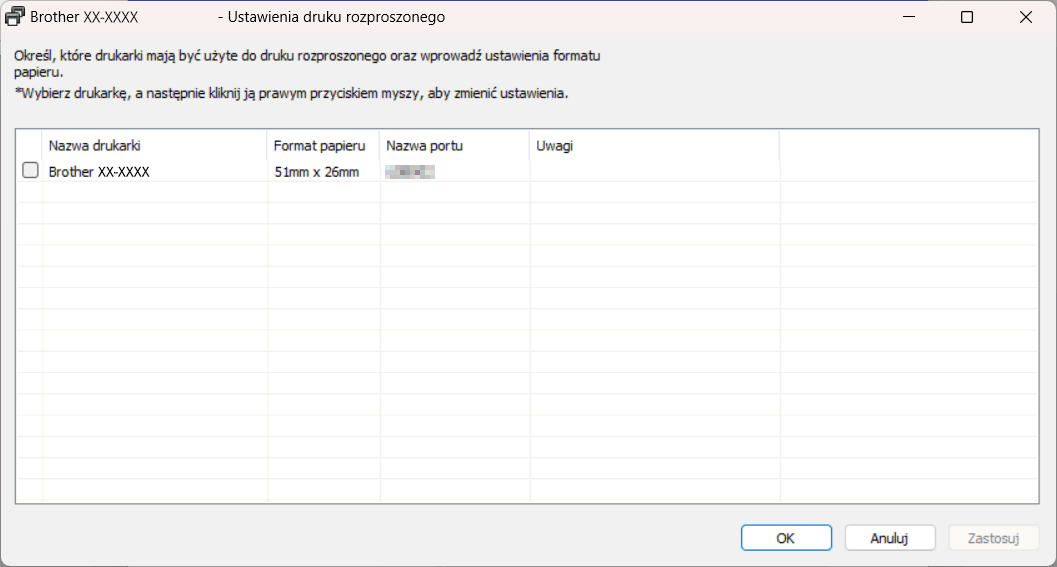1057x567 pixels.
Task: Enable the Brother XX-XXXX printer checkbox
Action: pyautogui.click(x=30, y=171)
